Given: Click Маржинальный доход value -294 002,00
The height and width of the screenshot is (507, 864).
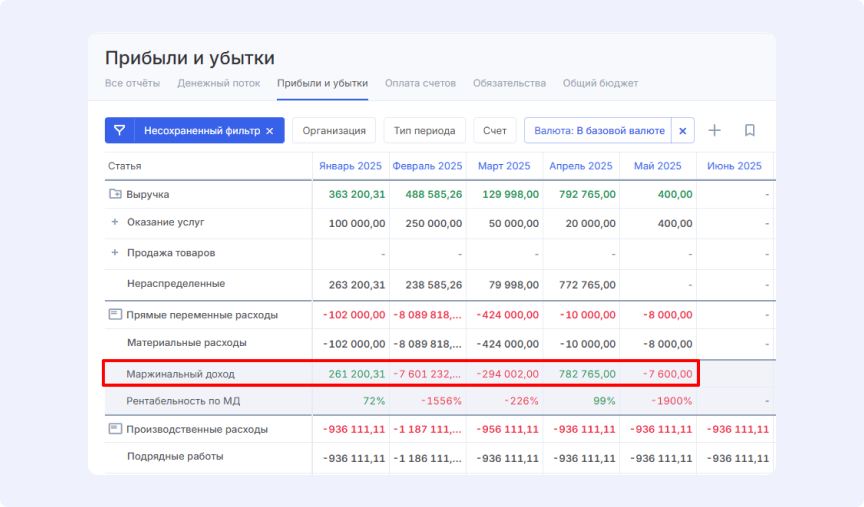Looking at the screenshot, I should tap(507, 374).
